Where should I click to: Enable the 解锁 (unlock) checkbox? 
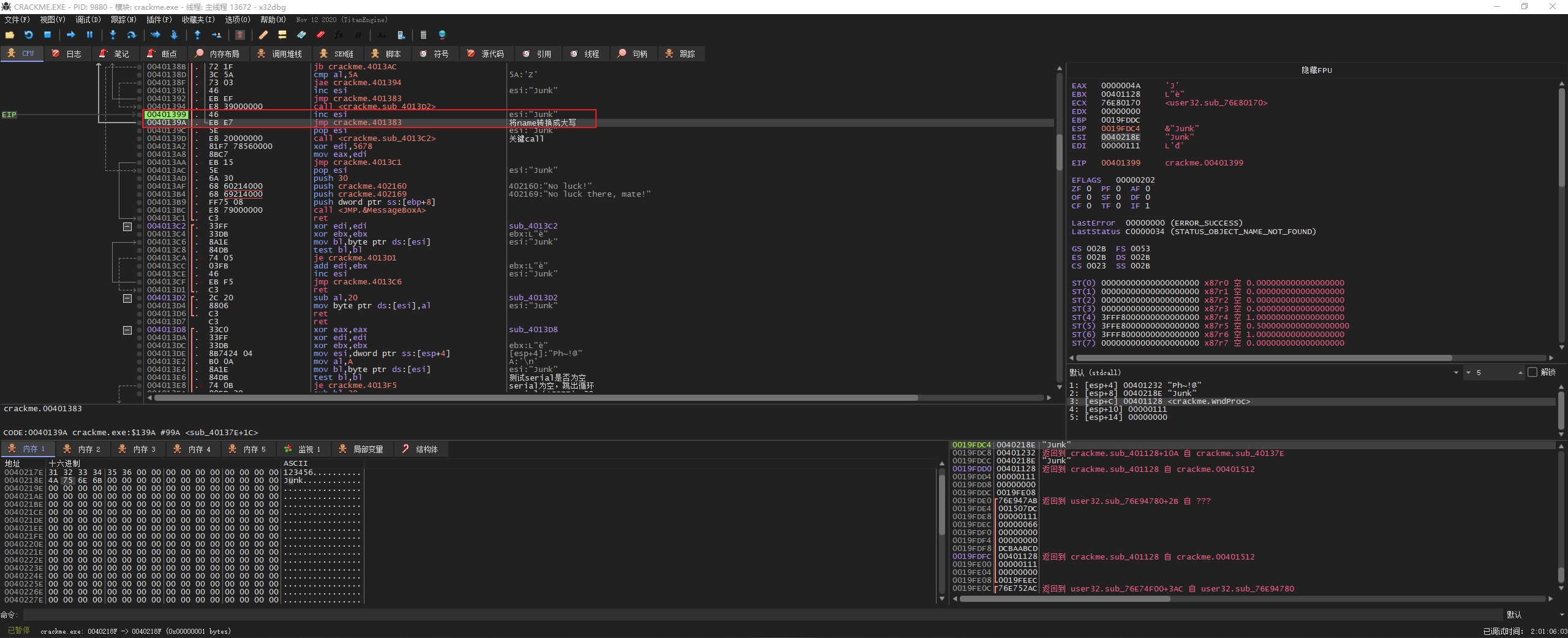pos(1532,372)
